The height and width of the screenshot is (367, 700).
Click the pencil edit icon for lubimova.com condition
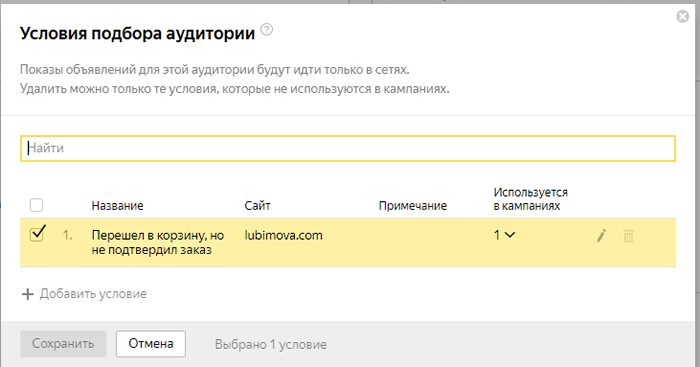[x=601, y=235]
